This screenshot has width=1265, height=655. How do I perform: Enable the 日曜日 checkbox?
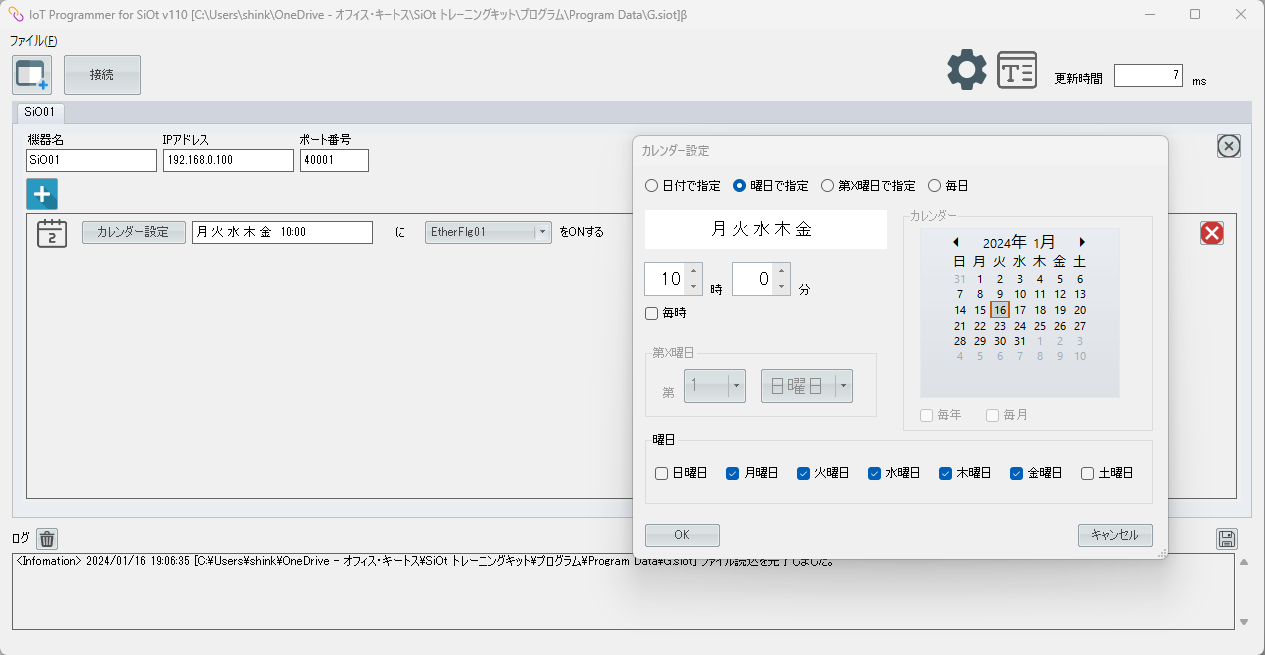coord(661,474)
